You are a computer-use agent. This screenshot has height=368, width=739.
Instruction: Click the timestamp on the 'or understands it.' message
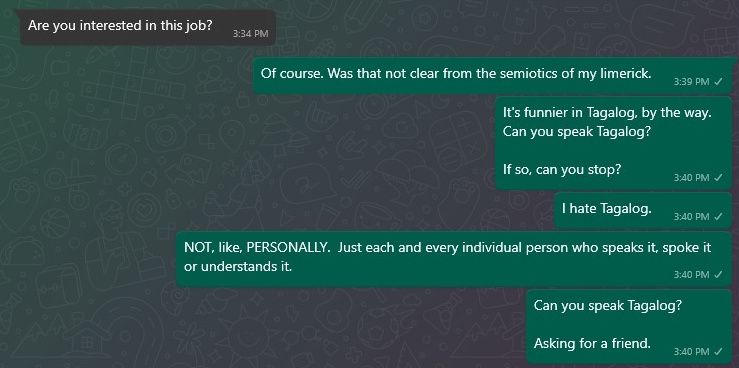point(691,275)
